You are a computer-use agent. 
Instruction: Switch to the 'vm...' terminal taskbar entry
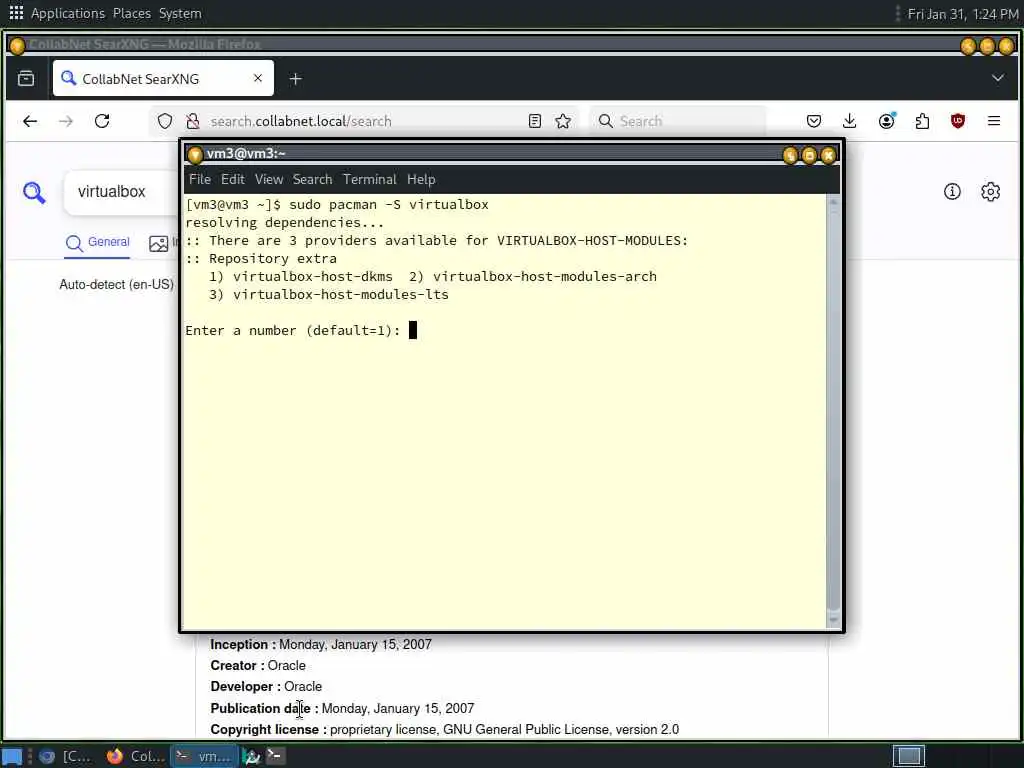(204, 756)
